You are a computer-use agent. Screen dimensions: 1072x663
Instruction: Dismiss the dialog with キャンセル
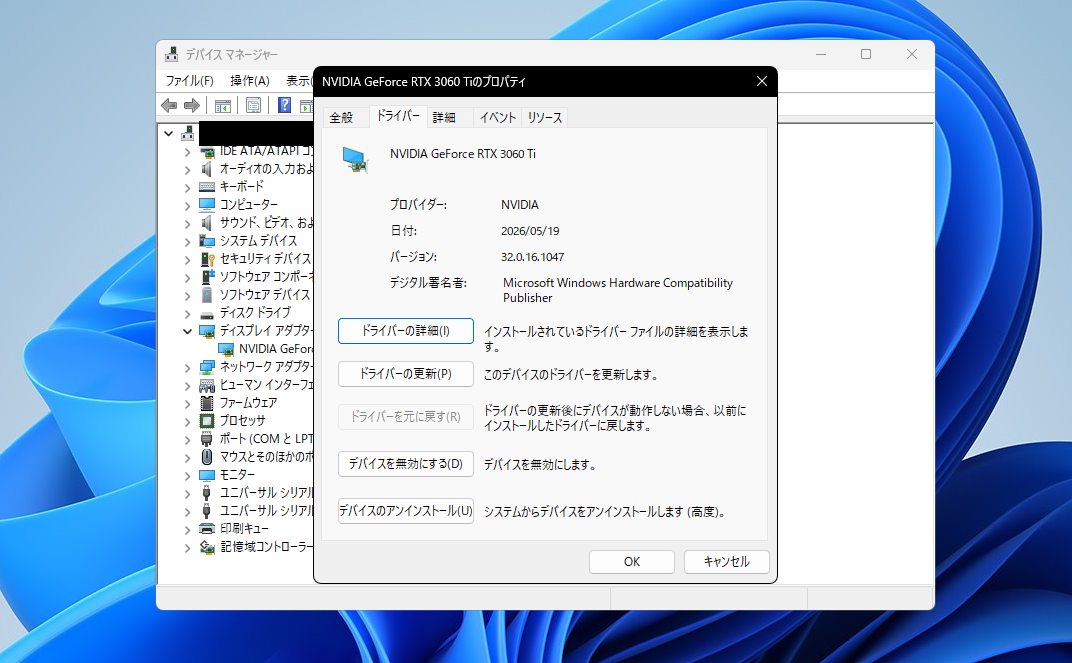[x=726, y=562]
